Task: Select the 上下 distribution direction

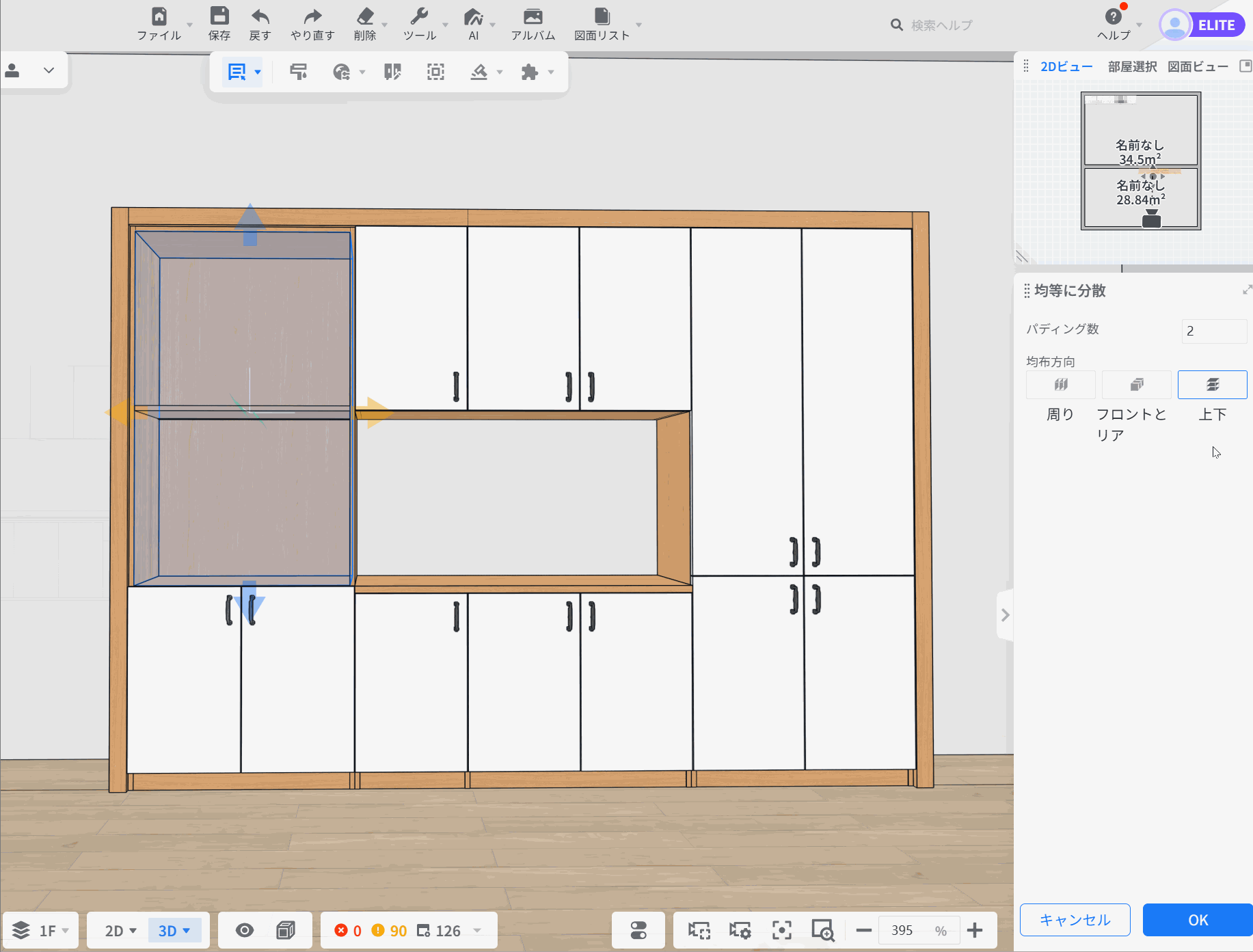Action: (x=1212, y=385)
